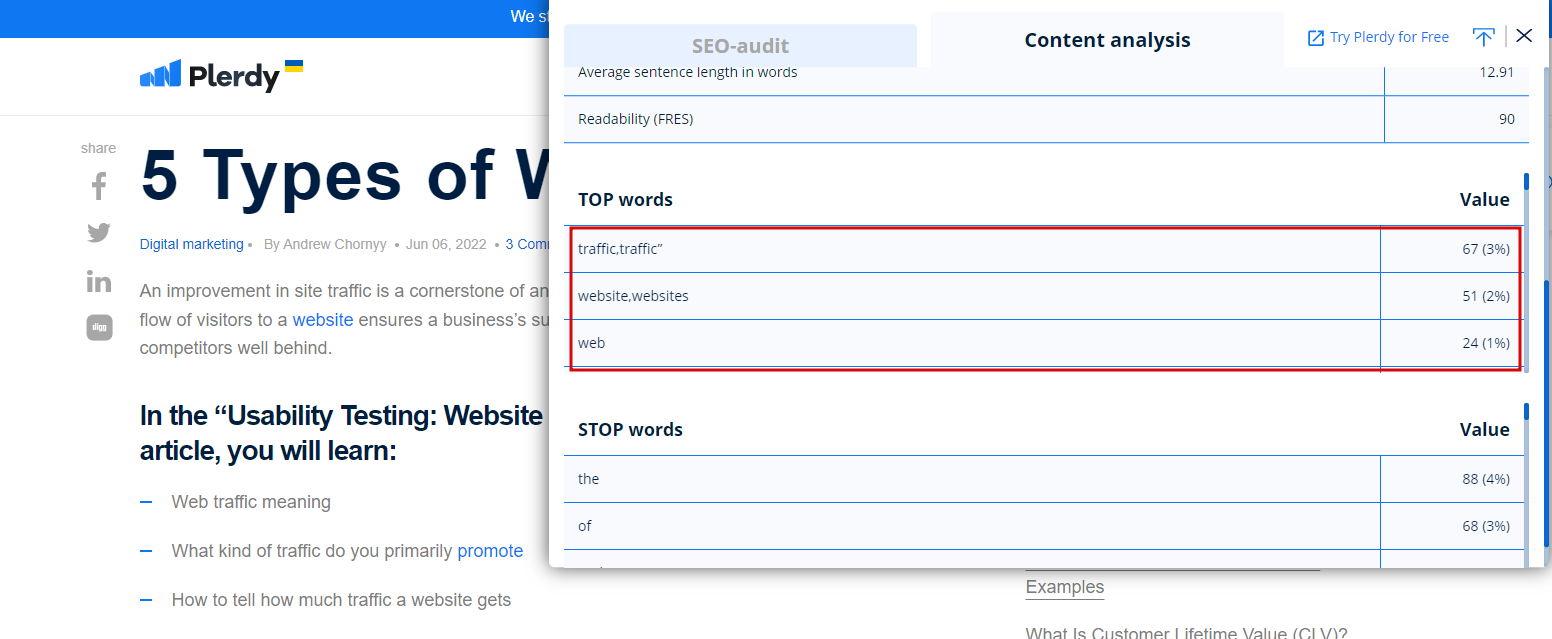
Task: Close the Plerdy analysis panel
Action: click(x=1524, y=36)
